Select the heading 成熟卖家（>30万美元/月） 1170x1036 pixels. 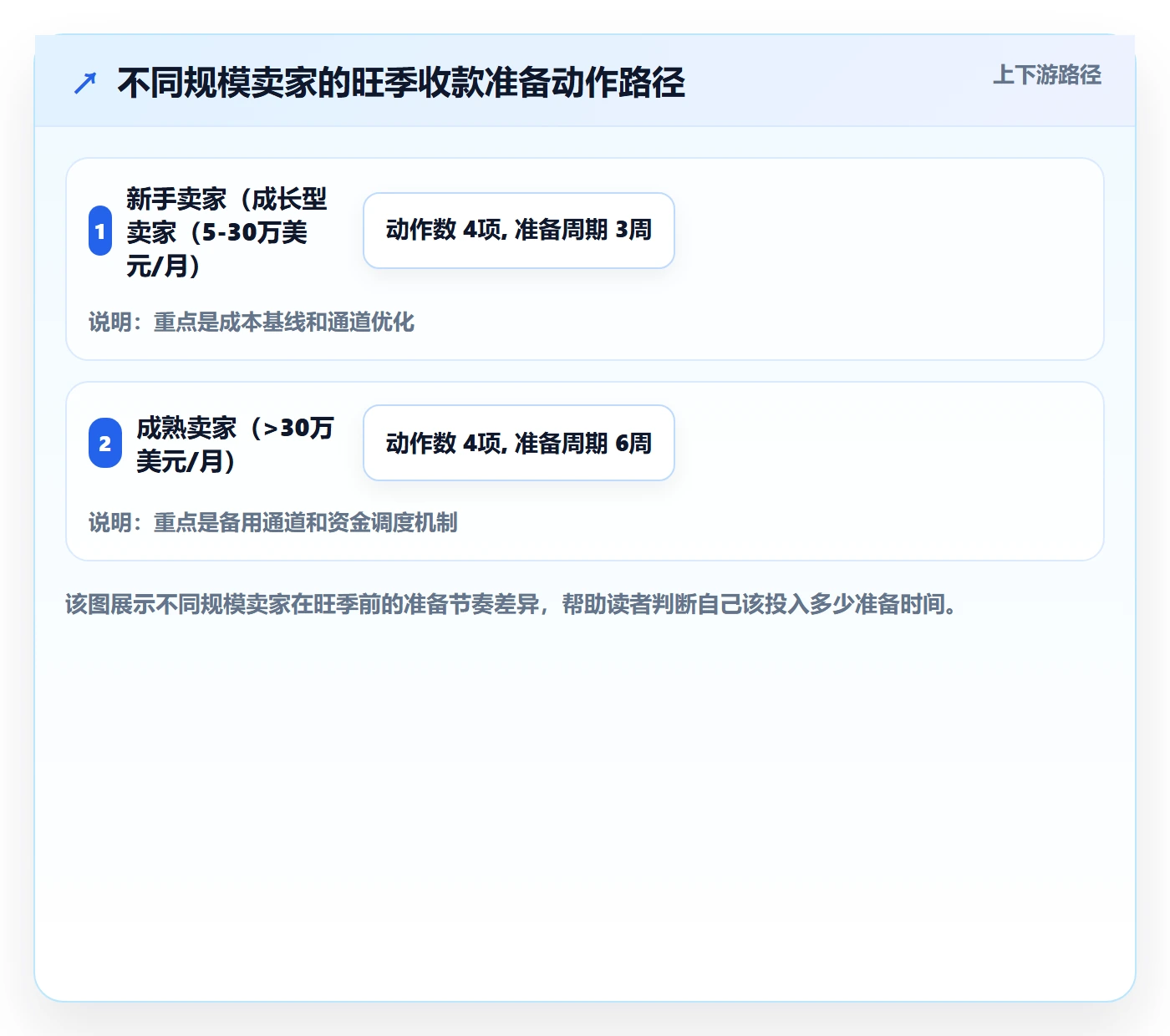click(235, 444)
